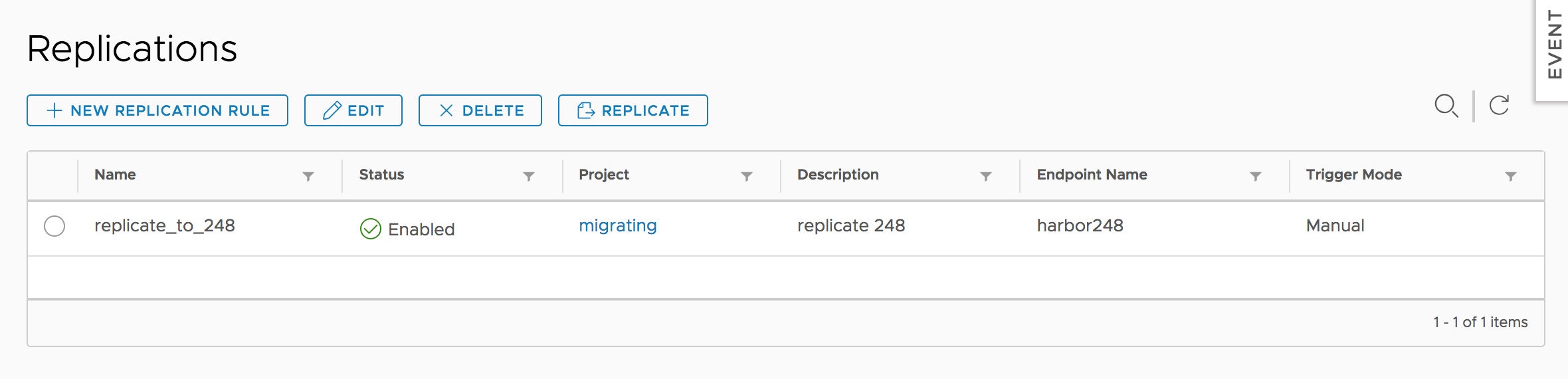This screenshot has height=379, width=1568.
Task: Click the Status column filter icon
Action: click(x=529, y=176)
